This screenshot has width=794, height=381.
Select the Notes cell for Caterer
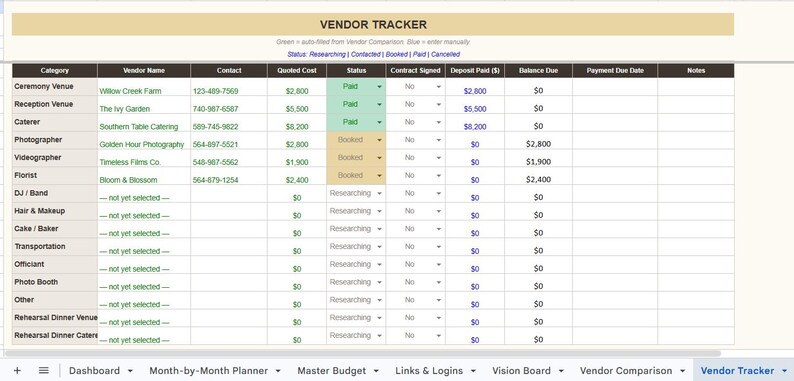pos(696,122)
